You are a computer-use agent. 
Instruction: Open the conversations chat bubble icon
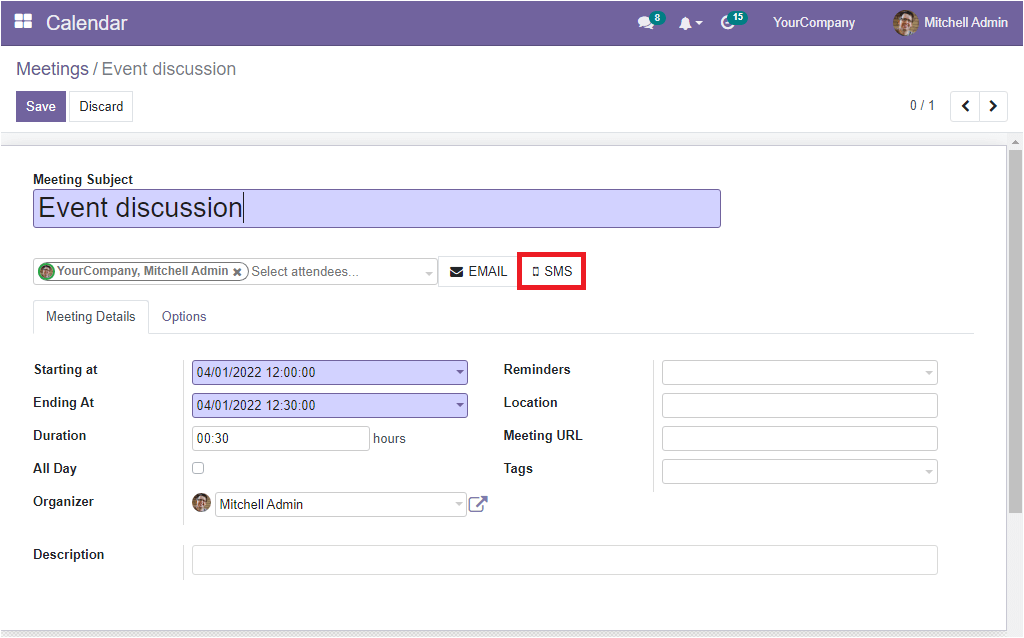pos(646,23)
